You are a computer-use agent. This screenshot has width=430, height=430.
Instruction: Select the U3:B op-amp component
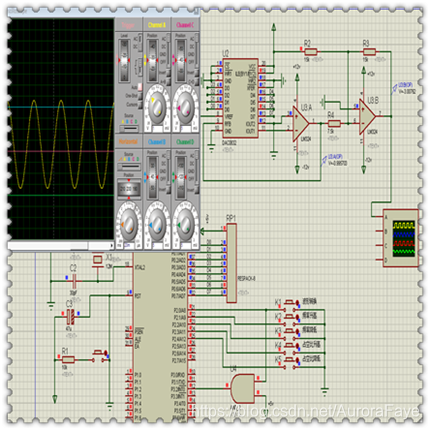[x=367, y=116]
